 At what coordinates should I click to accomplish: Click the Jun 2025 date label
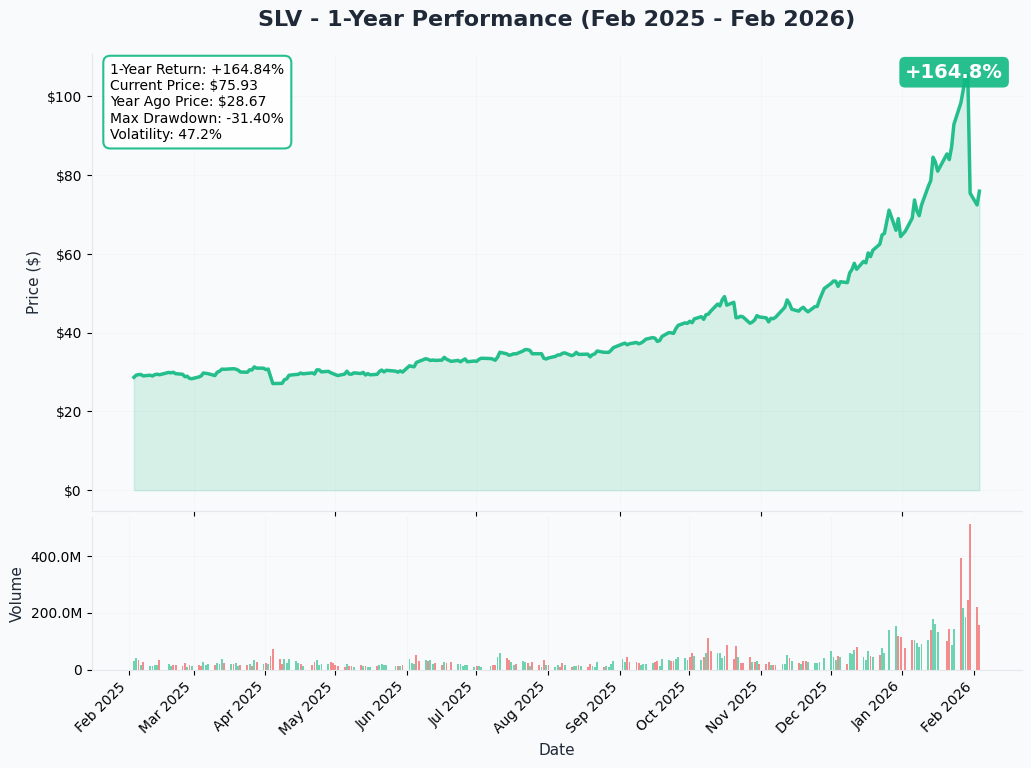(379, 707)
